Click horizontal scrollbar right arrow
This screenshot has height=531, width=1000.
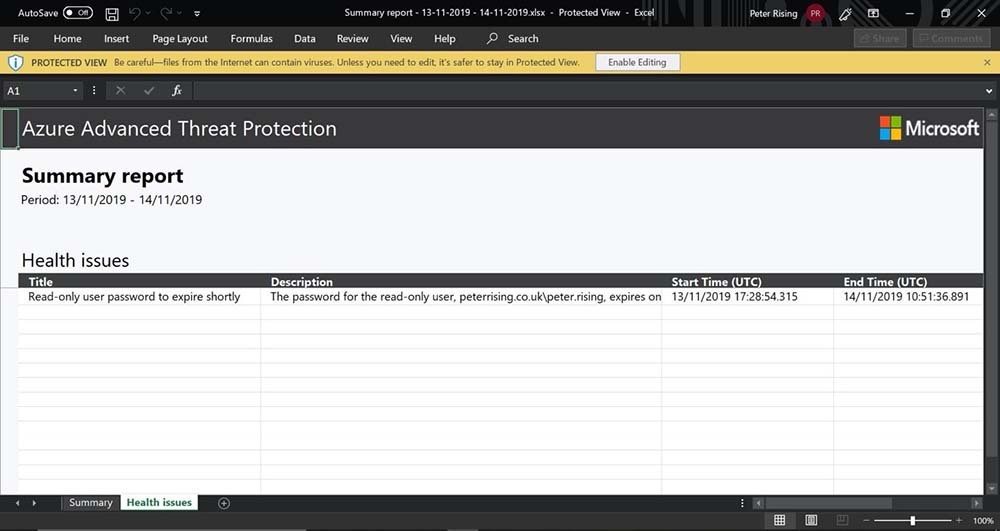pyautogui.click(x=977, y=503)
